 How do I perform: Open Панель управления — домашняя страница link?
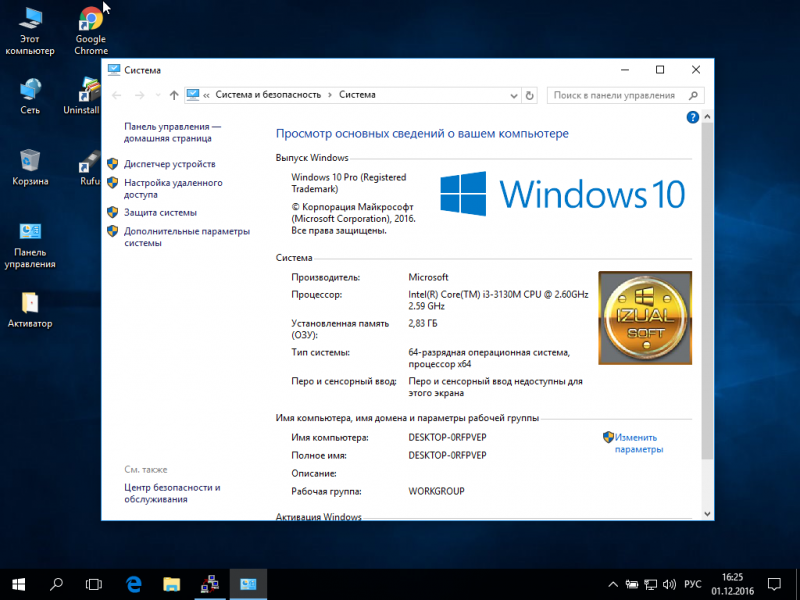point(172,132)
